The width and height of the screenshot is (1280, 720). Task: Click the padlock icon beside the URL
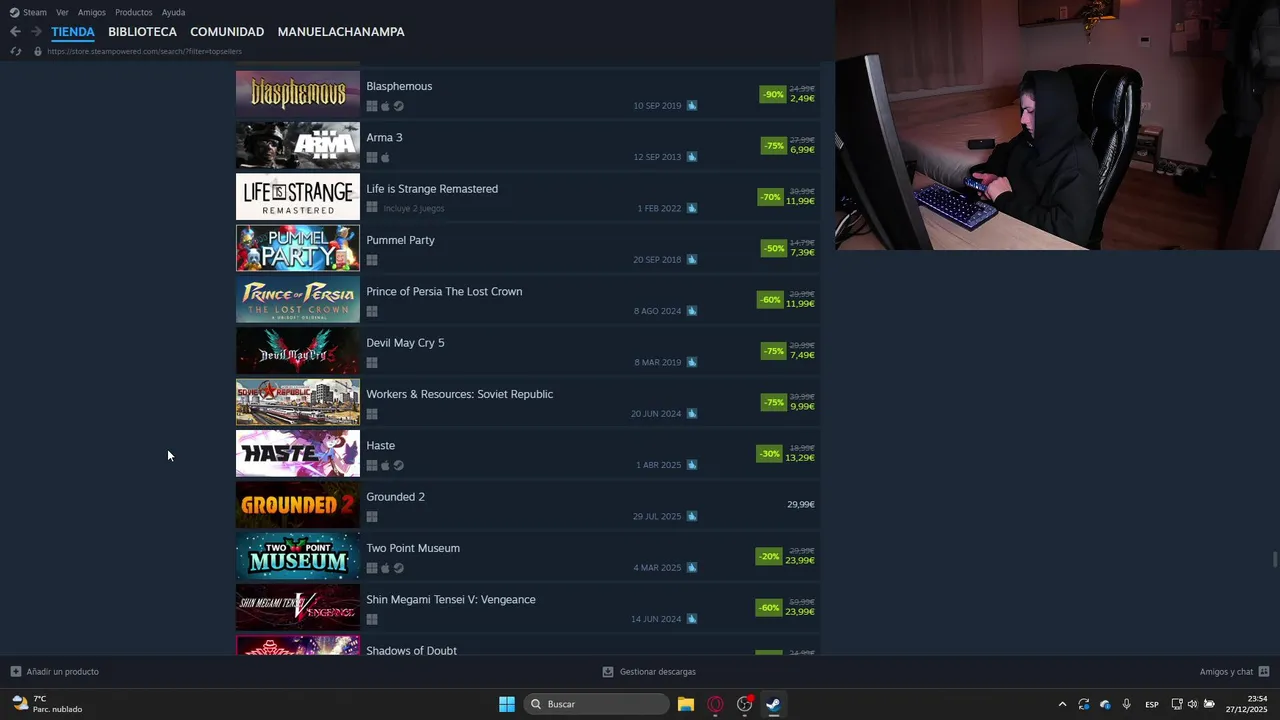(38, 51)
